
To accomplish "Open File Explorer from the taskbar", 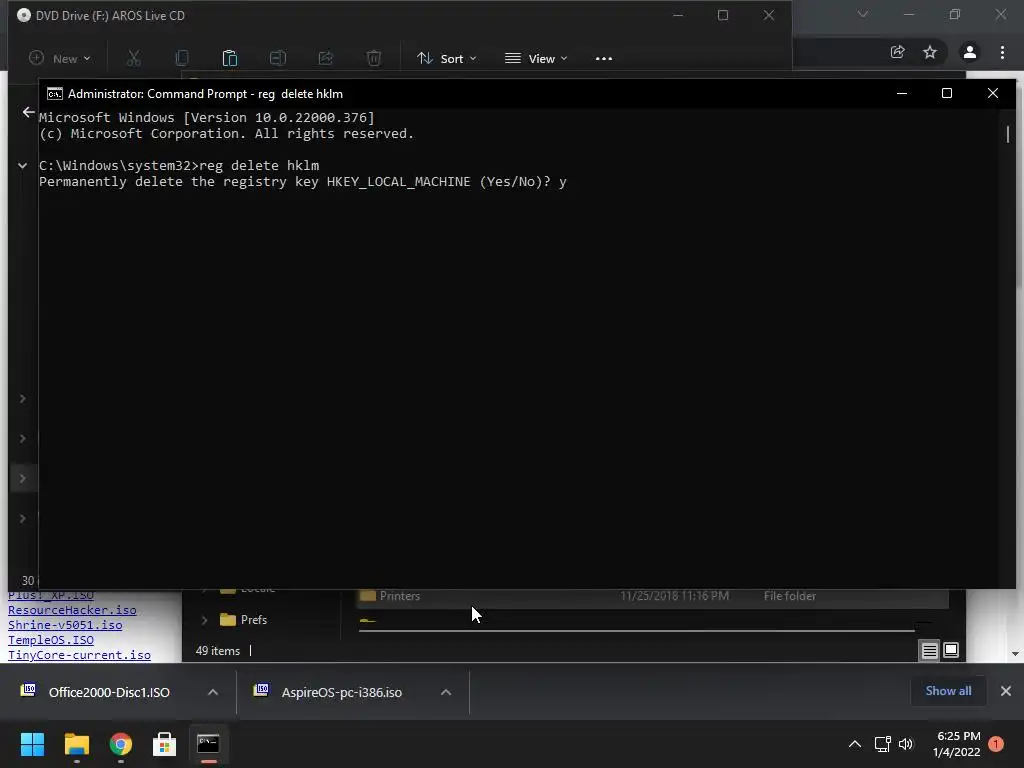I will [76, 744].
